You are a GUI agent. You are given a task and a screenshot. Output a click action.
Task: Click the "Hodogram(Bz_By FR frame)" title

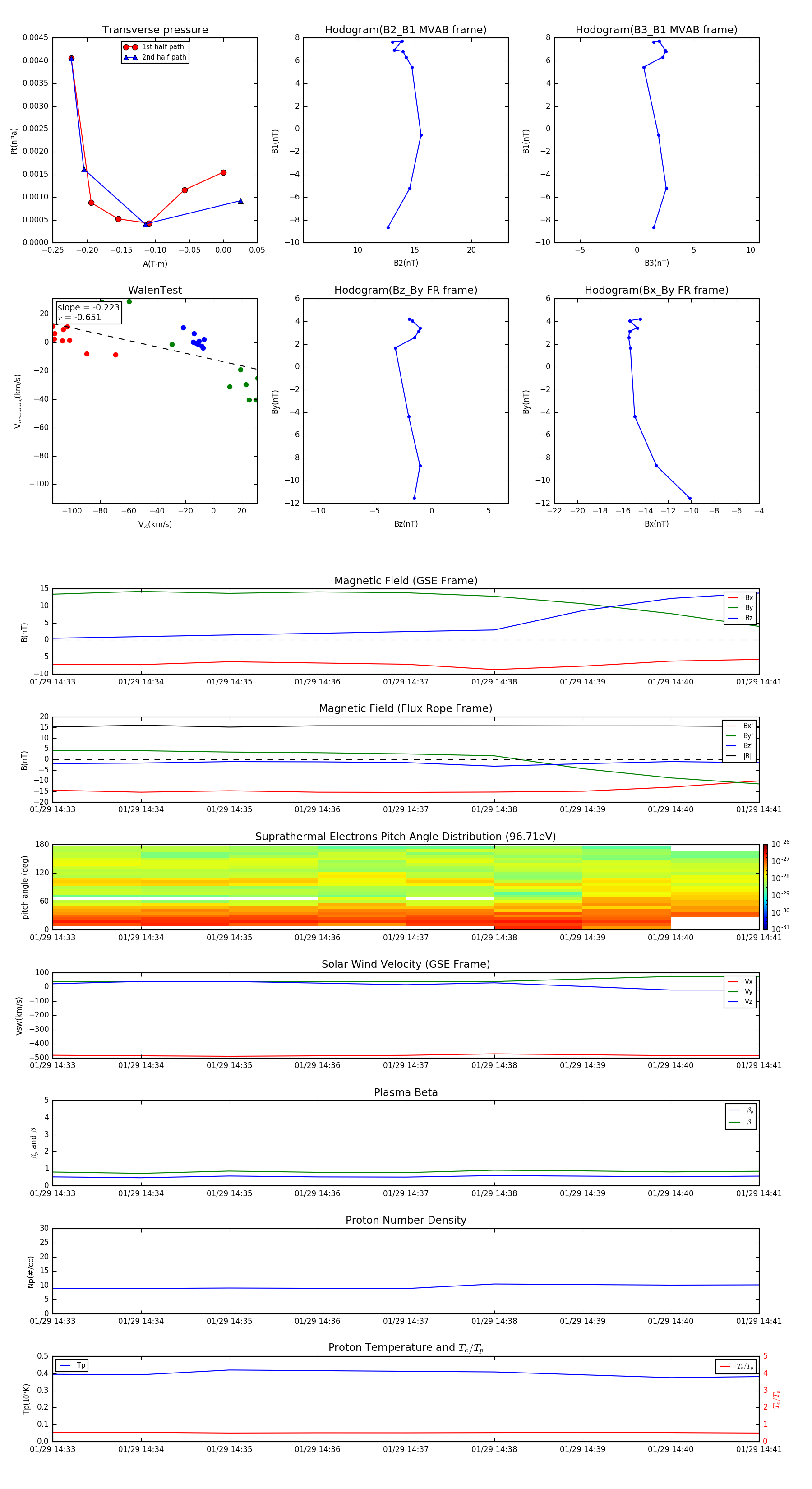(406, 290)
